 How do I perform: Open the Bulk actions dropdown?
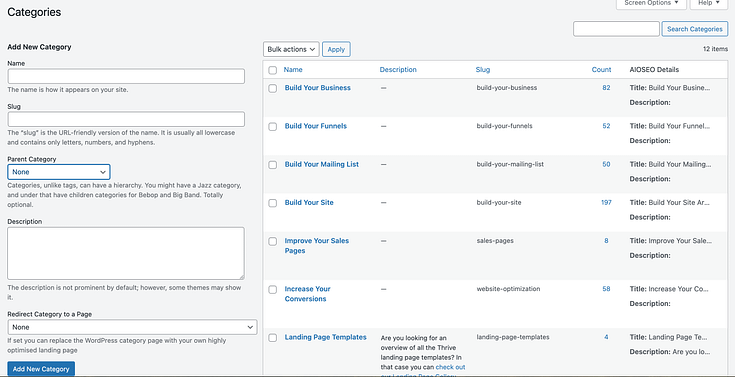pos(291,49)
